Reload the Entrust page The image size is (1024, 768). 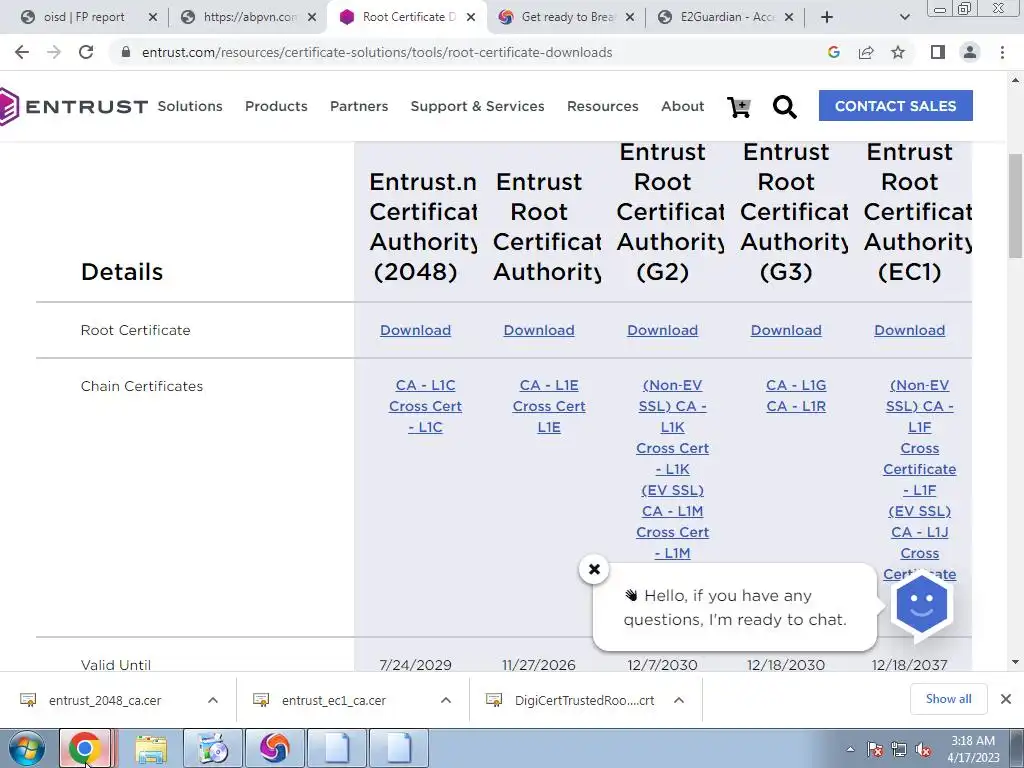(86, 52)
